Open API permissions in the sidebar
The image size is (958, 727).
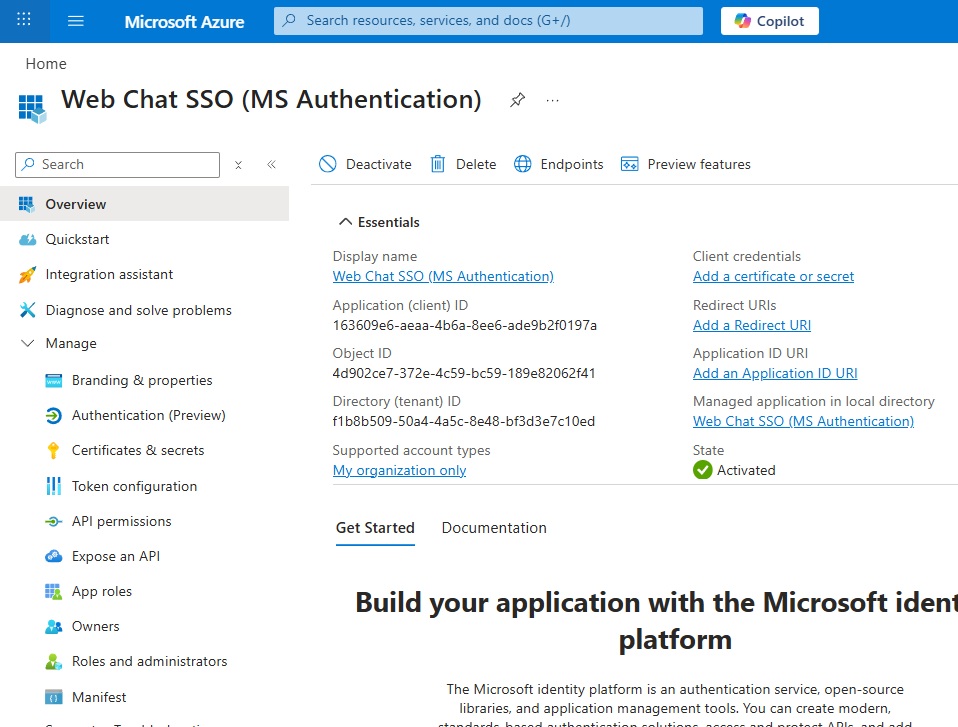(121, 521)
